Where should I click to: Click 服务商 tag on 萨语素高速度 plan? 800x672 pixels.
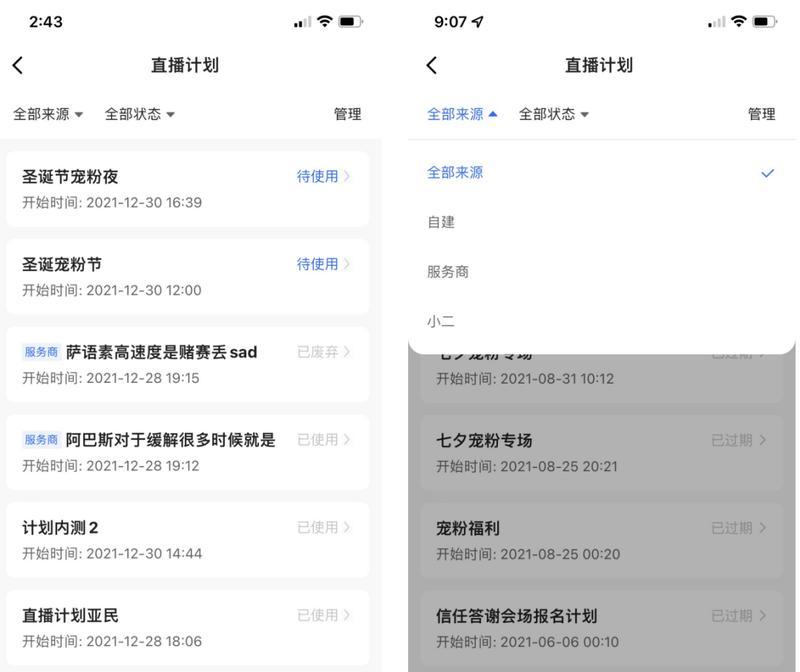[41, 352]
